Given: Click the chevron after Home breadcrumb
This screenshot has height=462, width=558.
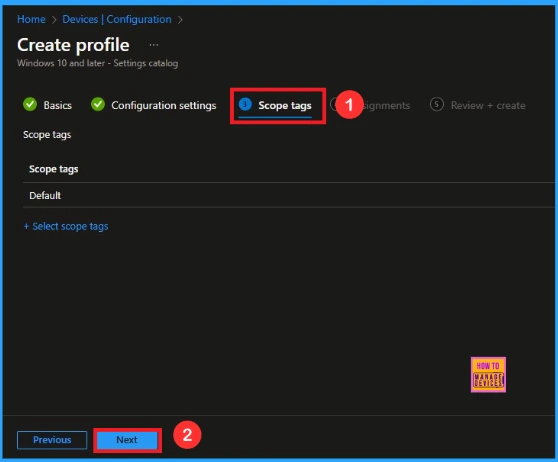Looking at the screenshot, I should click(54, 20).
